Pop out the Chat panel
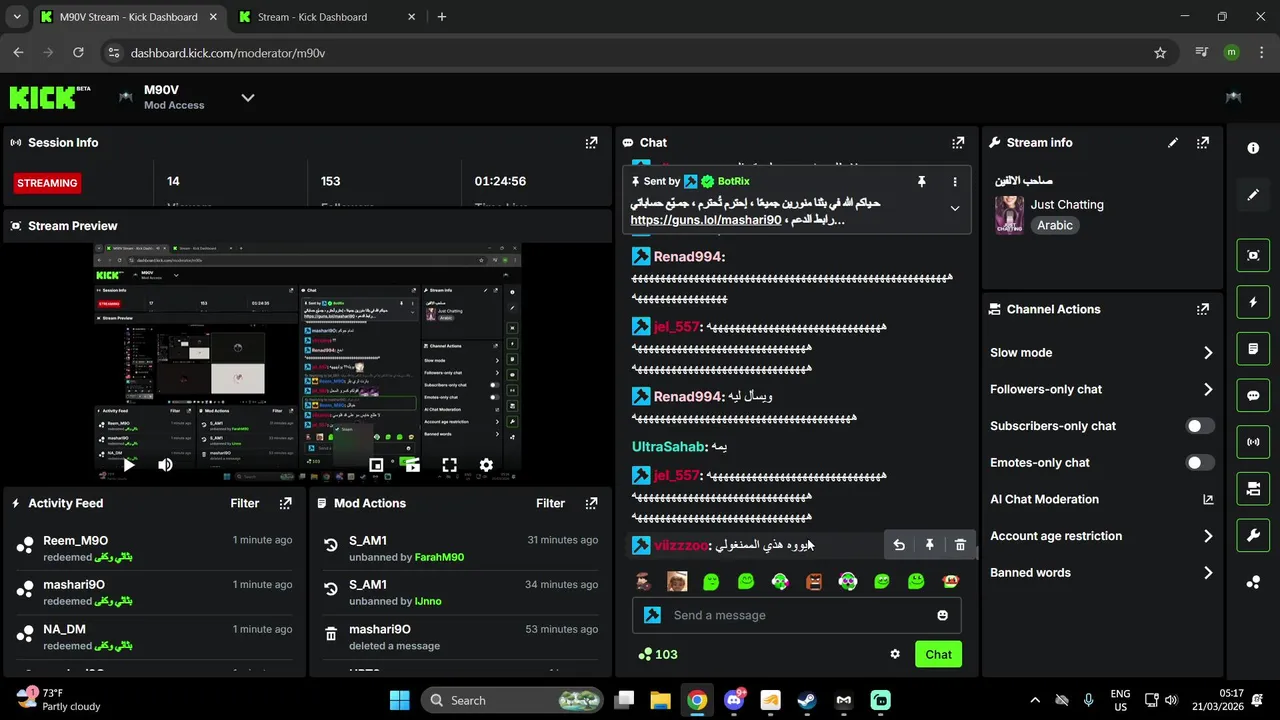 coord(958,143)
